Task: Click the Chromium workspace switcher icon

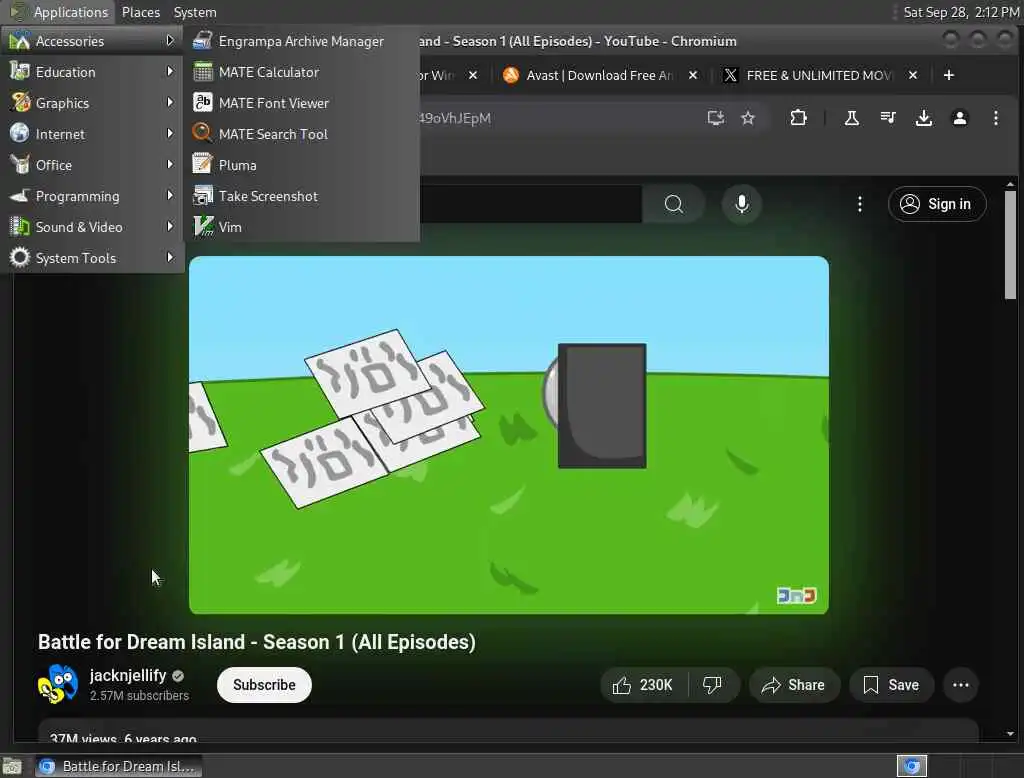Action: (x=912, y=766)
